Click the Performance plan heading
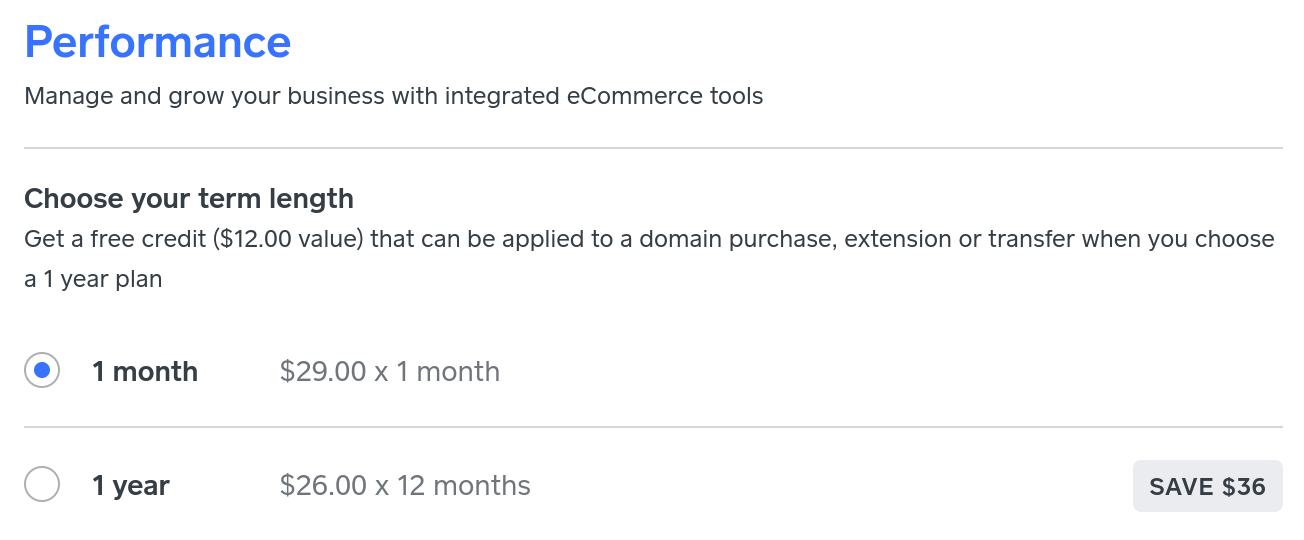Screen dimensions: 1304x540 tap(158, 42)
